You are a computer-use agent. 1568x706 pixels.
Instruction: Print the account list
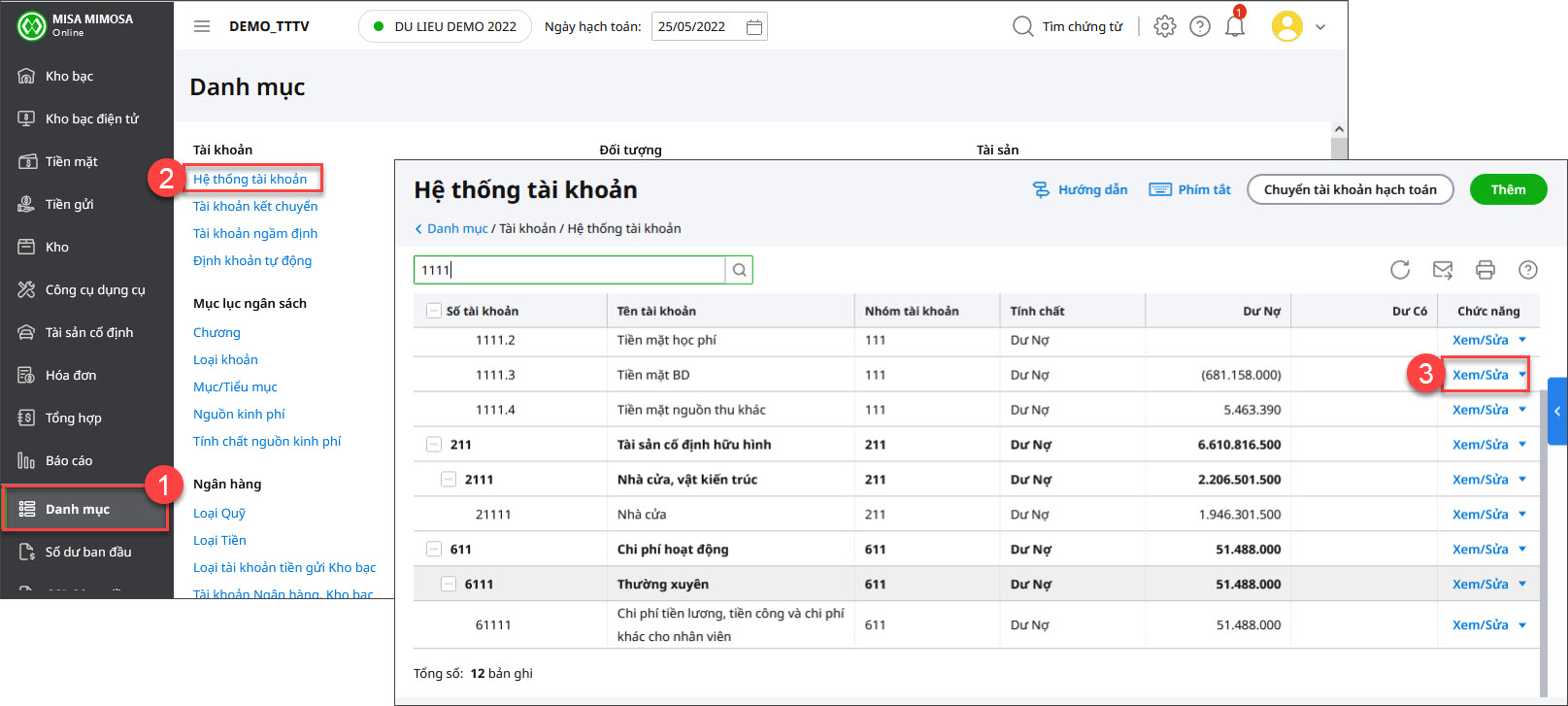[1485, 270]
